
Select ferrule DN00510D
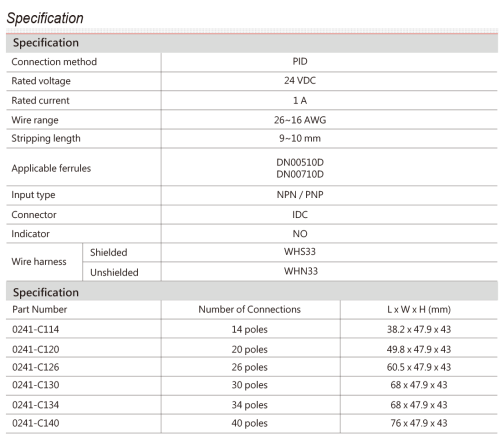pyautogui.click(x=300, y=162)
